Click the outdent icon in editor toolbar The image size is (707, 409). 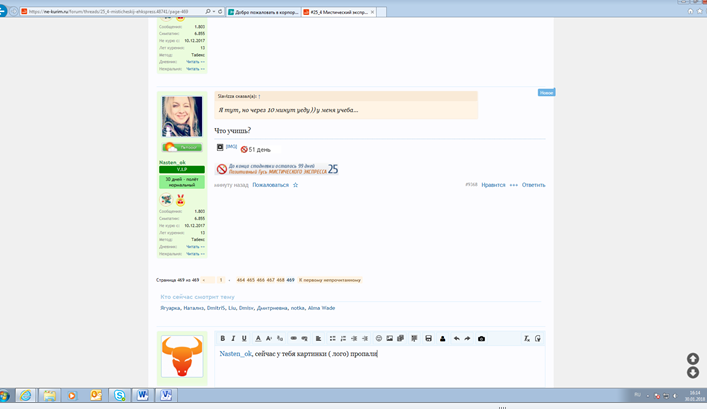[x=354, y=338]
